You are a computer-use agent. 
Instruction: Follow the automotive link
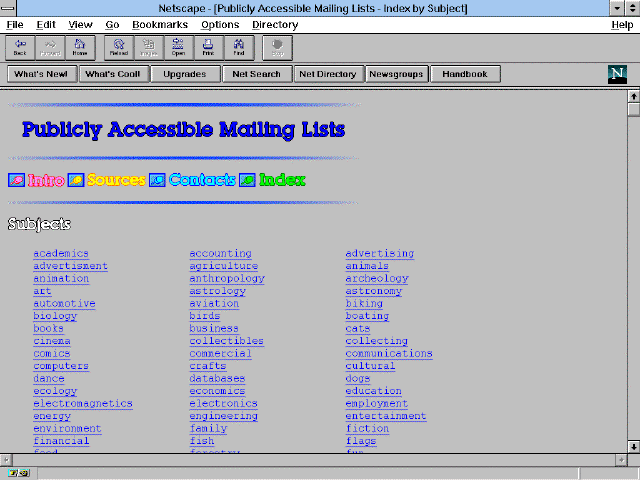[64, 303]
